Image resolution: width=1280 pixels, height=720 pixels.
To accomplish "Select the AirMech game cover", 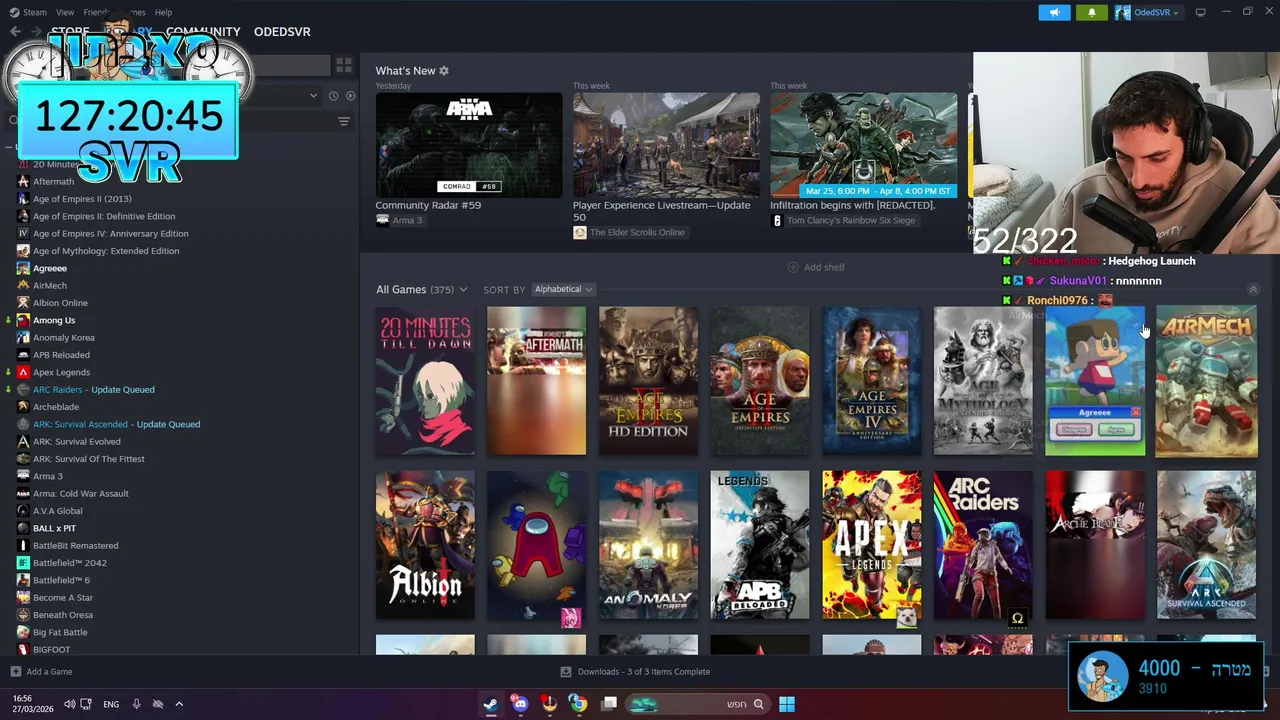I will pyautogui.click(x=1207, y=381).
